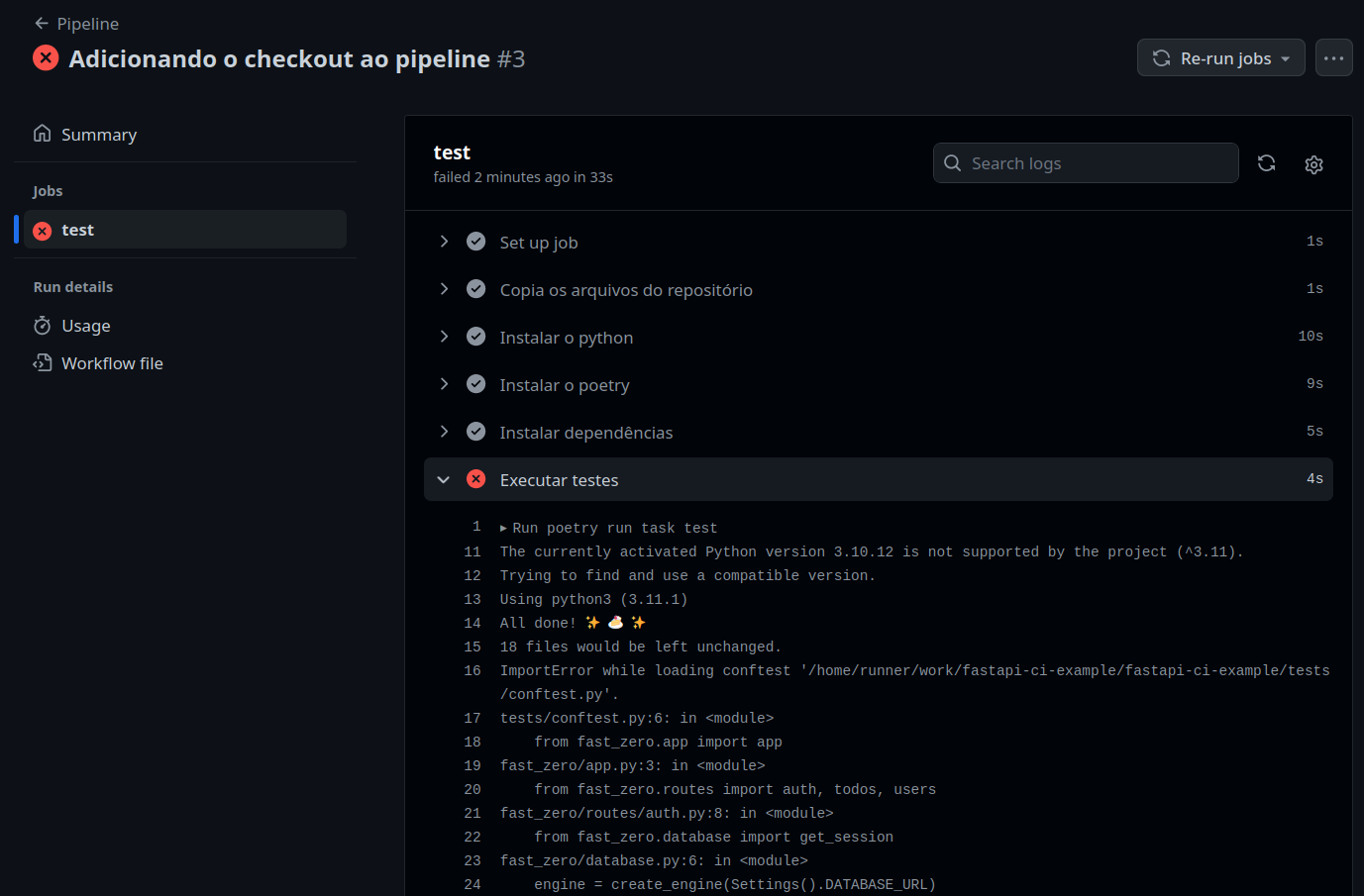Open the Summary page
The width and height of the screenshot is (1364, 896).
point(98,135)
